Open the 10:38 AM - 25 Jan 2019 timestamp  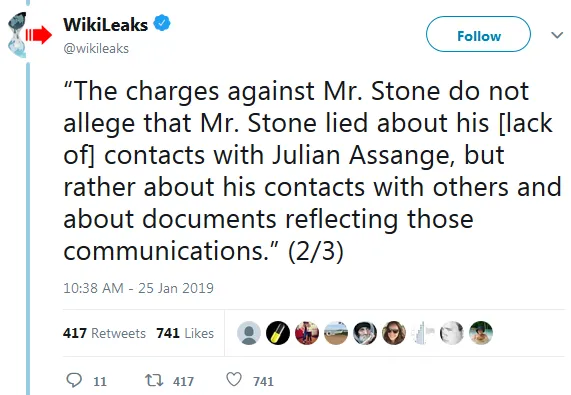point(138,288)
